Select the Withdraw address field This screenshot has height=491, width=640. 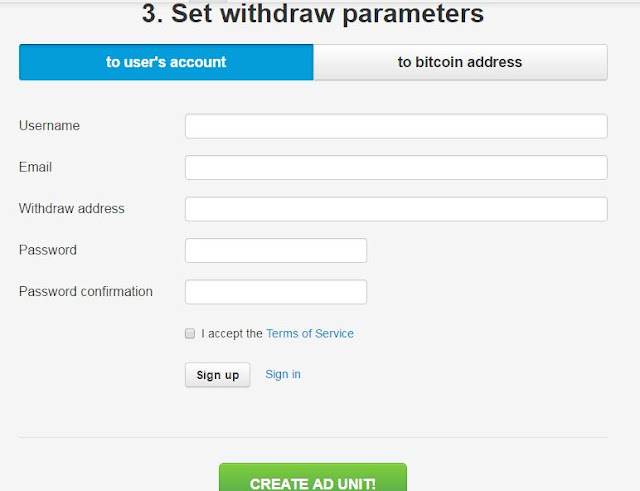pyautogui.click(x=396, y=209)
